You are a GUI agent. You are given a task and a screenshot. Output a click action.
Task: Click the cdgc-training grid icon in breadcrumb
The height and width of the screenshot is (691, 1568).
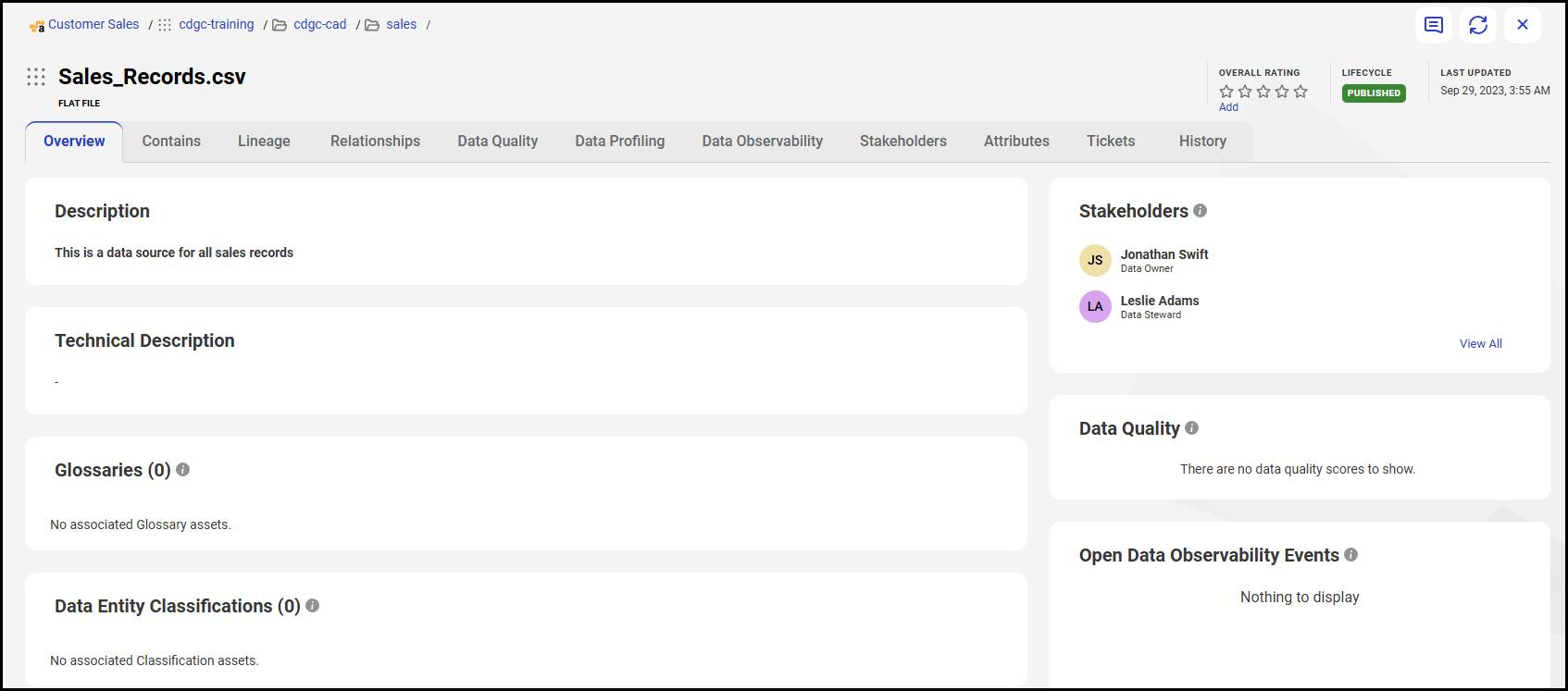pyautogui.click(x=165, y=25)
